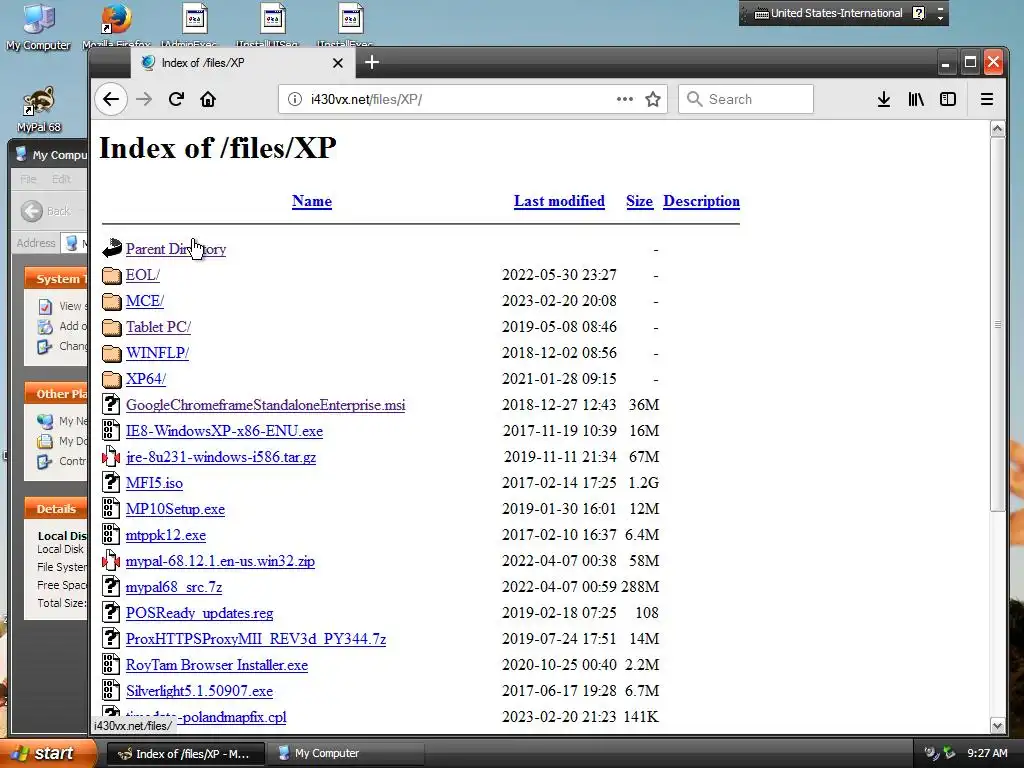Click the language bar help icon
The width and height of the screenshot is (1024, 768).
[919, 13]
